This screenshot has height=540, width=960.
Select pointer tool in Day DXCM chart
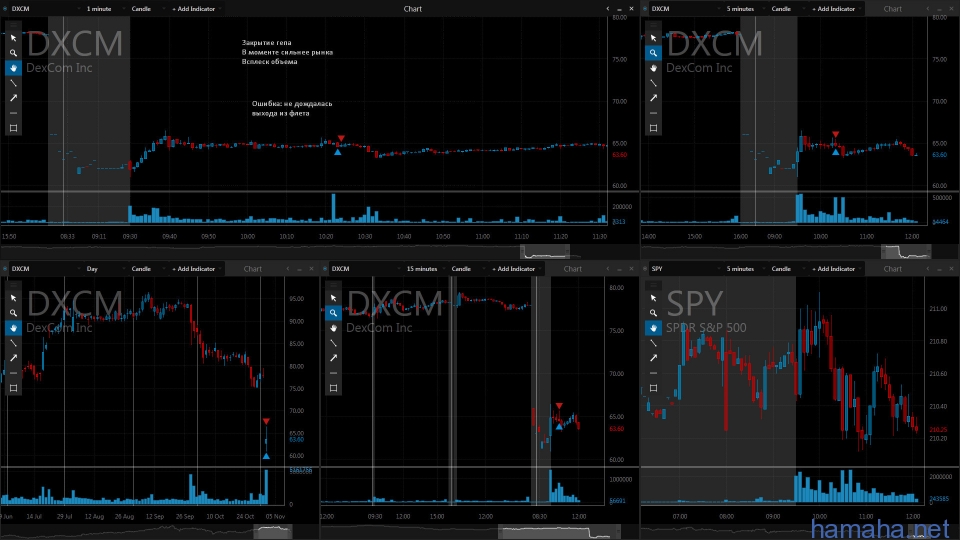(13, 298)
